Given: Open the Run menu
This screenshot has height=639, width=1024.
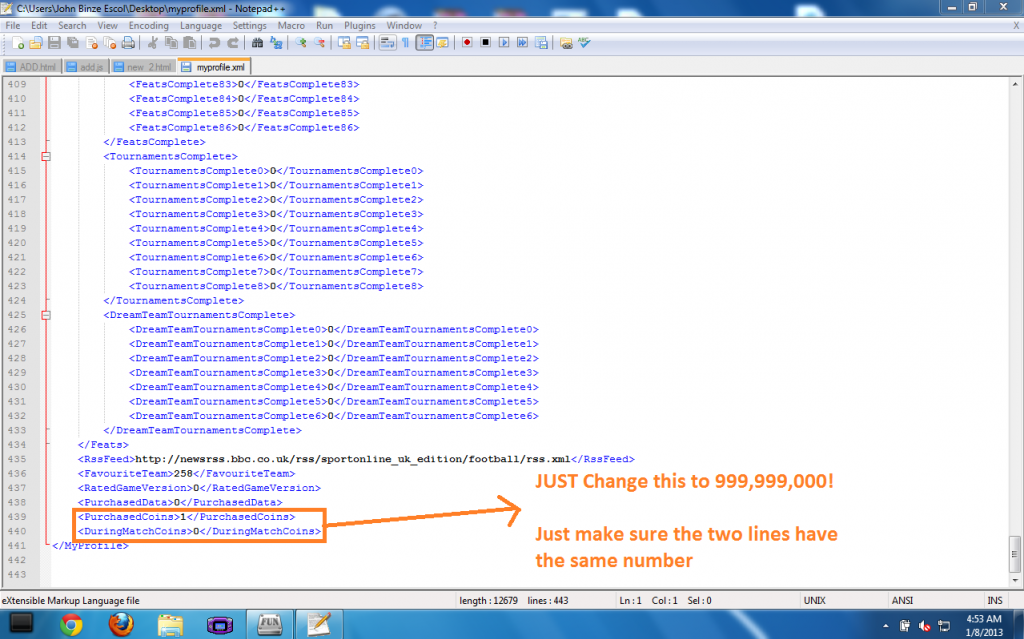Looking at the screenshot, I should [x=325, y=25].
